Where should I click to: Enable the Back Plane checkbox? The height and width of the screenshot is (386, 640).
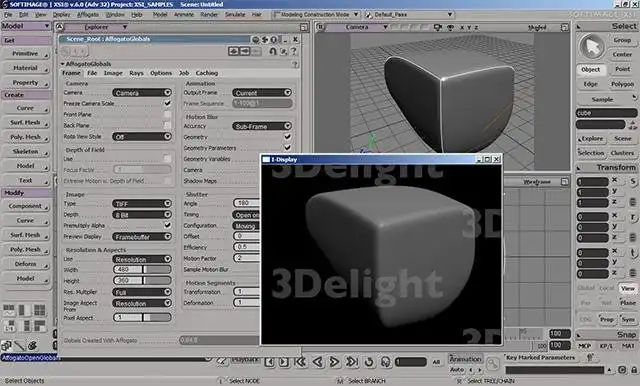click(x=167, y=126)
